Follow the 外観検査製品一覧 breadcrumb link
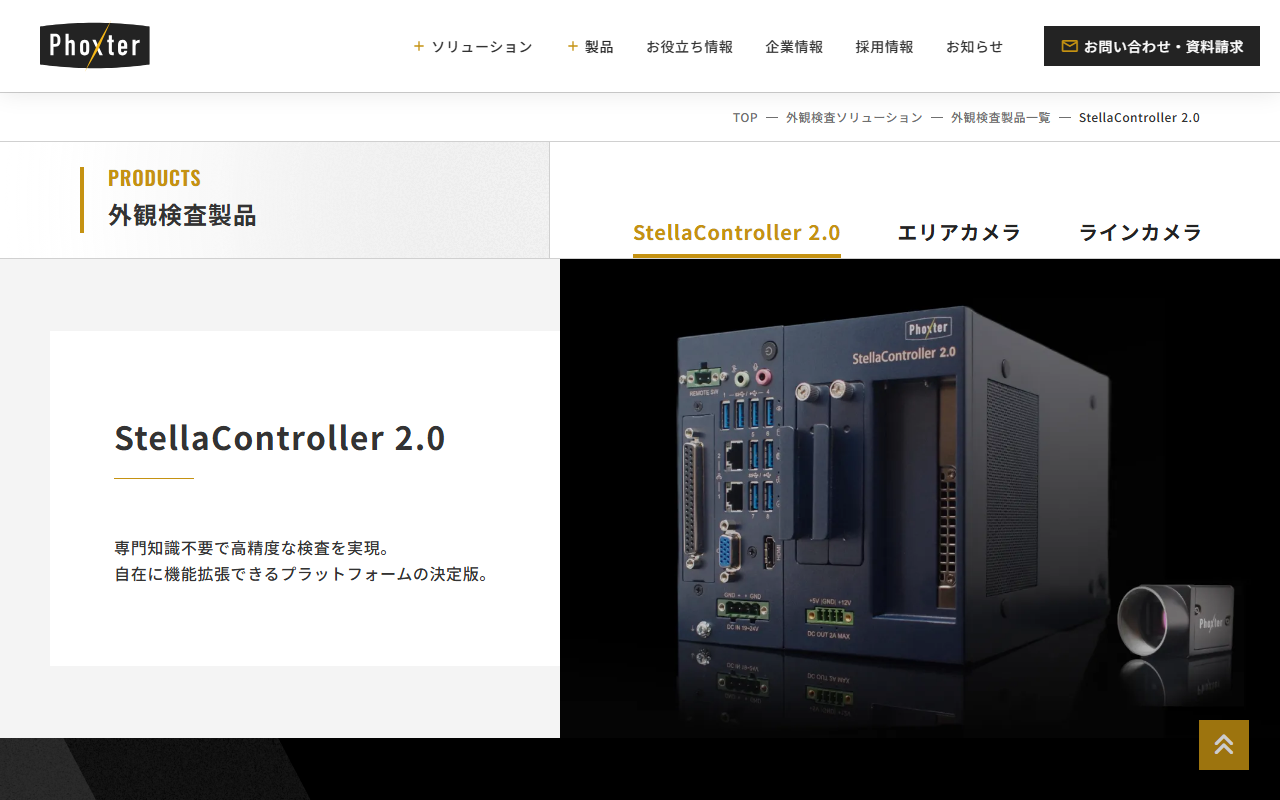 (1001, 117)
